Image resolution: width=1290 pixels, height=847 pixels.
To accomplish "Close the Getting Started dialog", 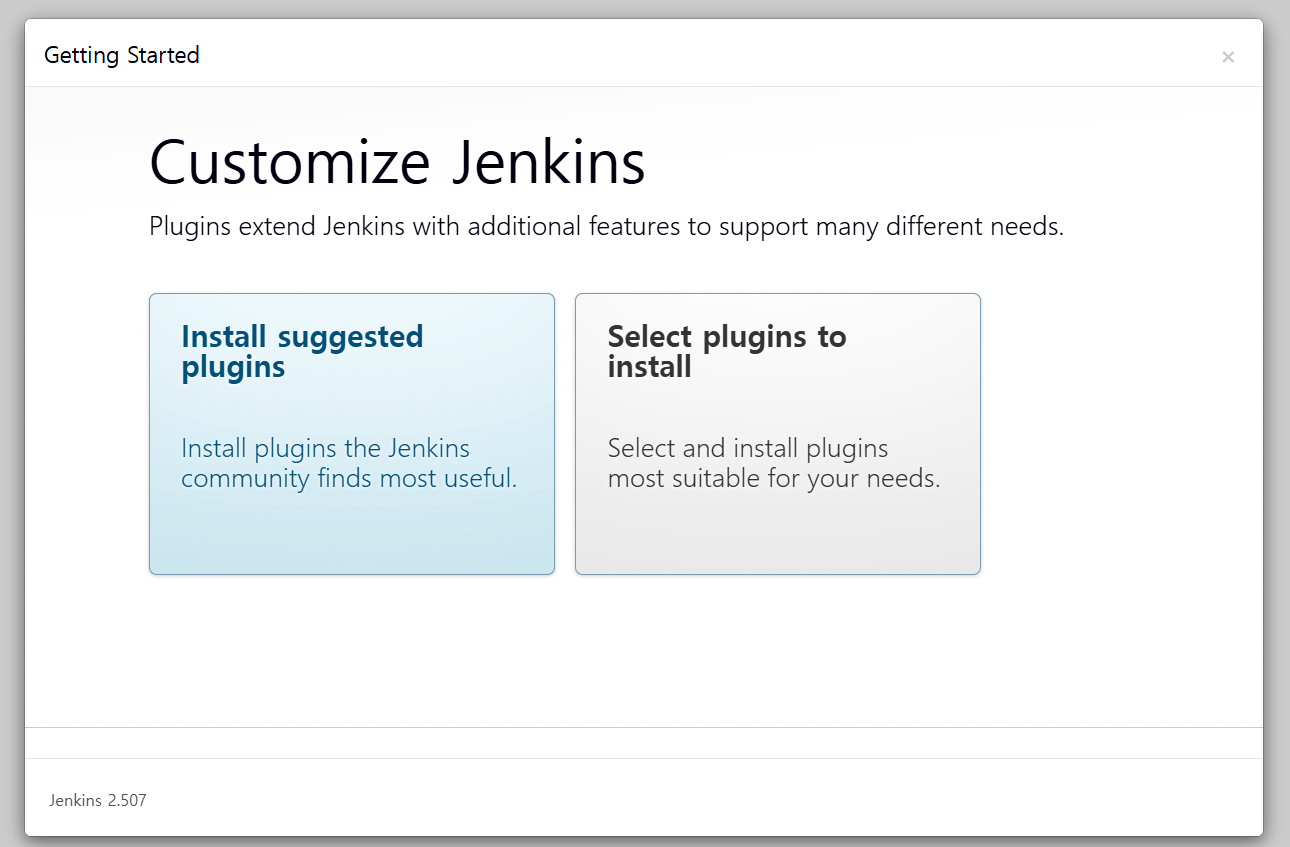I will tap(1227, 57).
